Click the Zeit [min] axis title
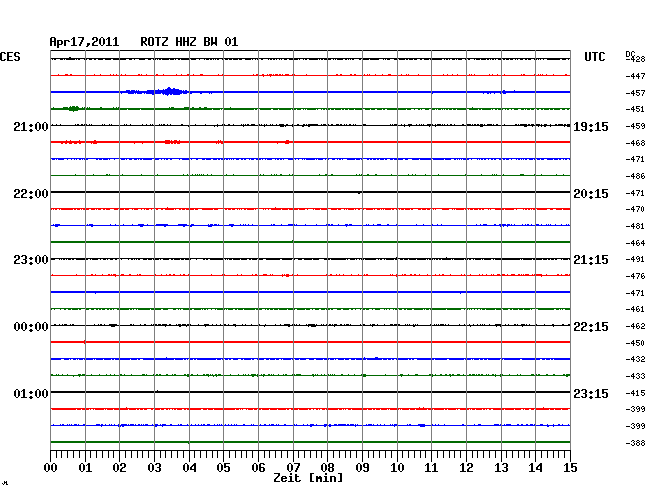The width and height of the screenshot is (650, 494). (308, 478)
